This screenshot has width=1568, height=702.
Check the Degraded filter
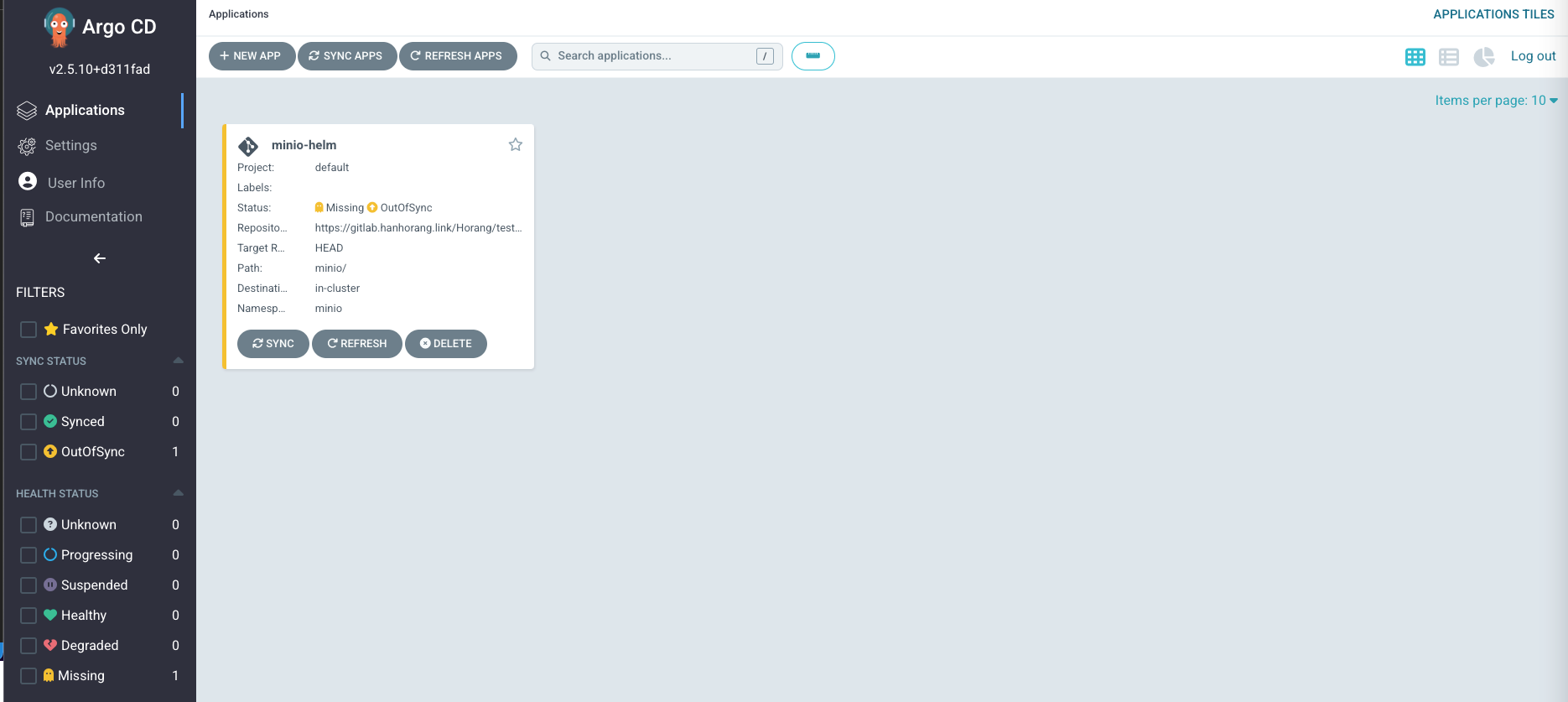[29, 646]
